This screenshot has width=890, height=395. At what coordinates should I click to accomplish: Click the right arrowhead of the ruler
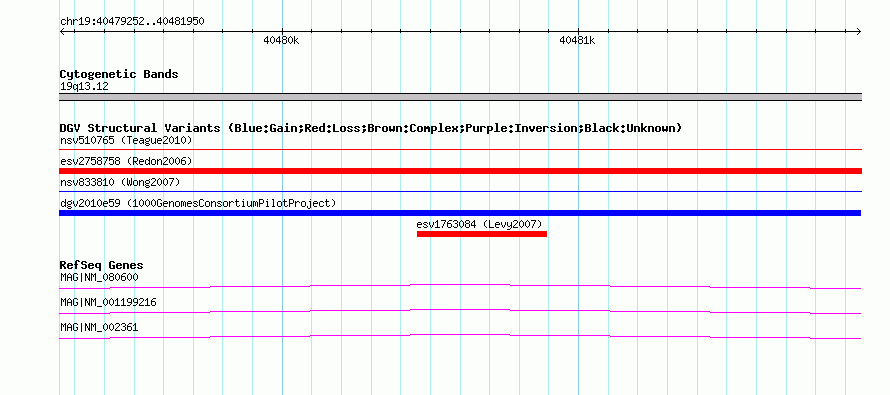tap(859, 31)
